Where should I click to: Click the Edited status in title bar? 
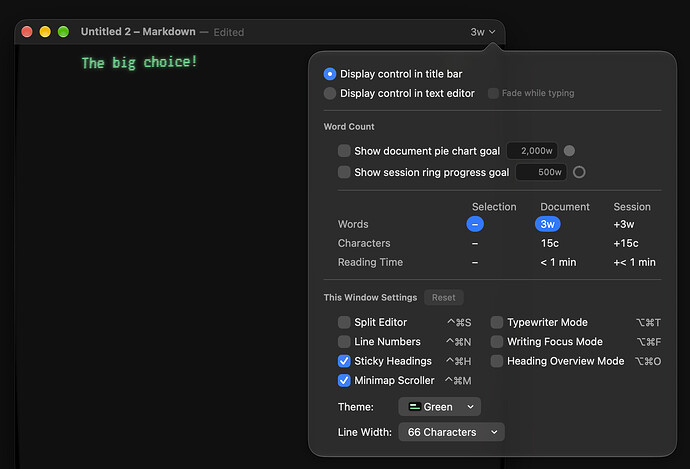(228, 32)
